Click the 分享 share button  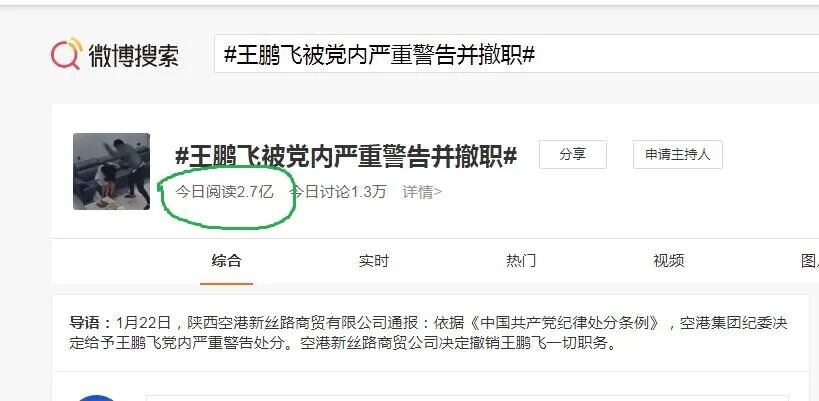tap(572, 155)
